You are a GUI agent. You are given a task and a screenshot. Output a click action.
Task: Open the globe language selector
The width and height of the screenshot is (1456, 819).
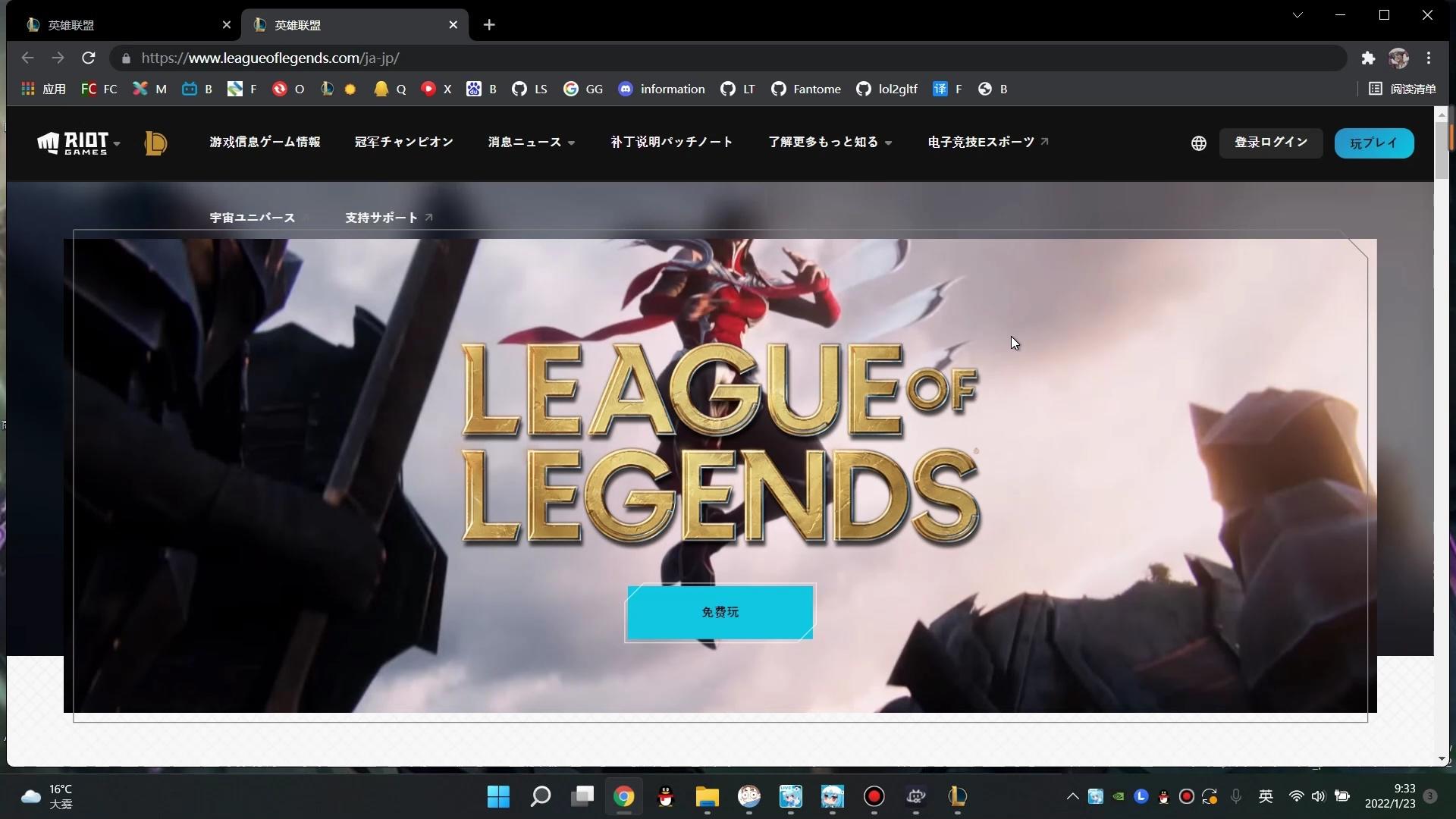click(1198, 143)
